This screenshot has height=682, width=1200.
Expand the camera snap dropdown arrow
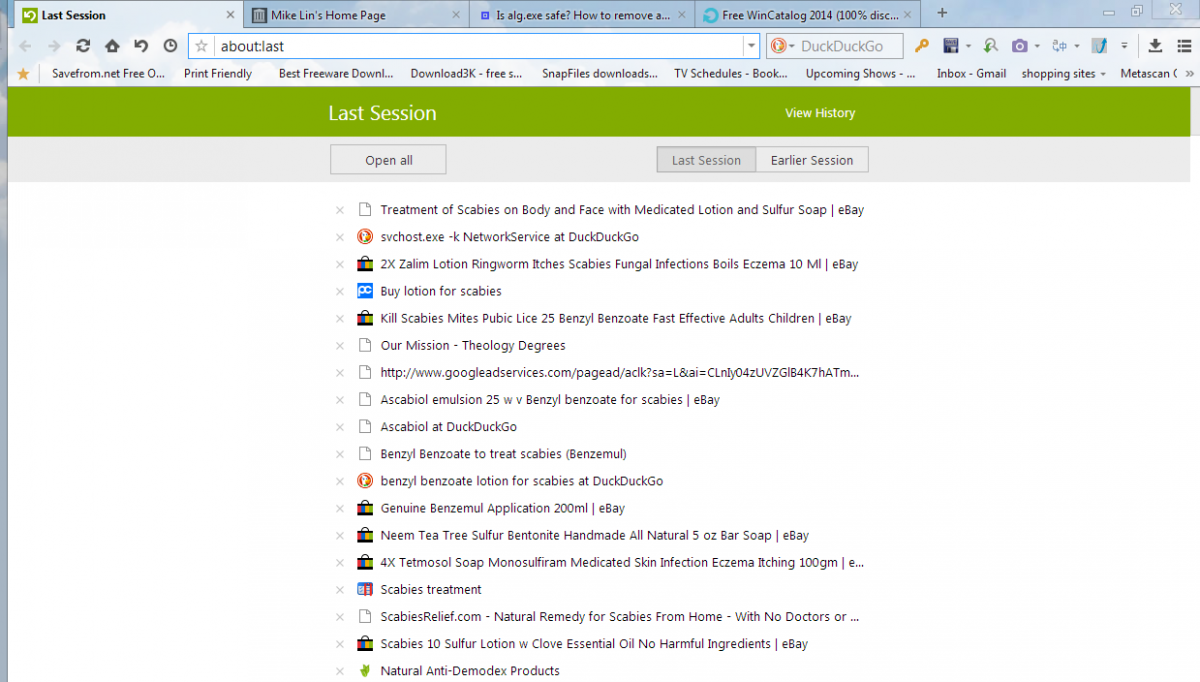1037,46
